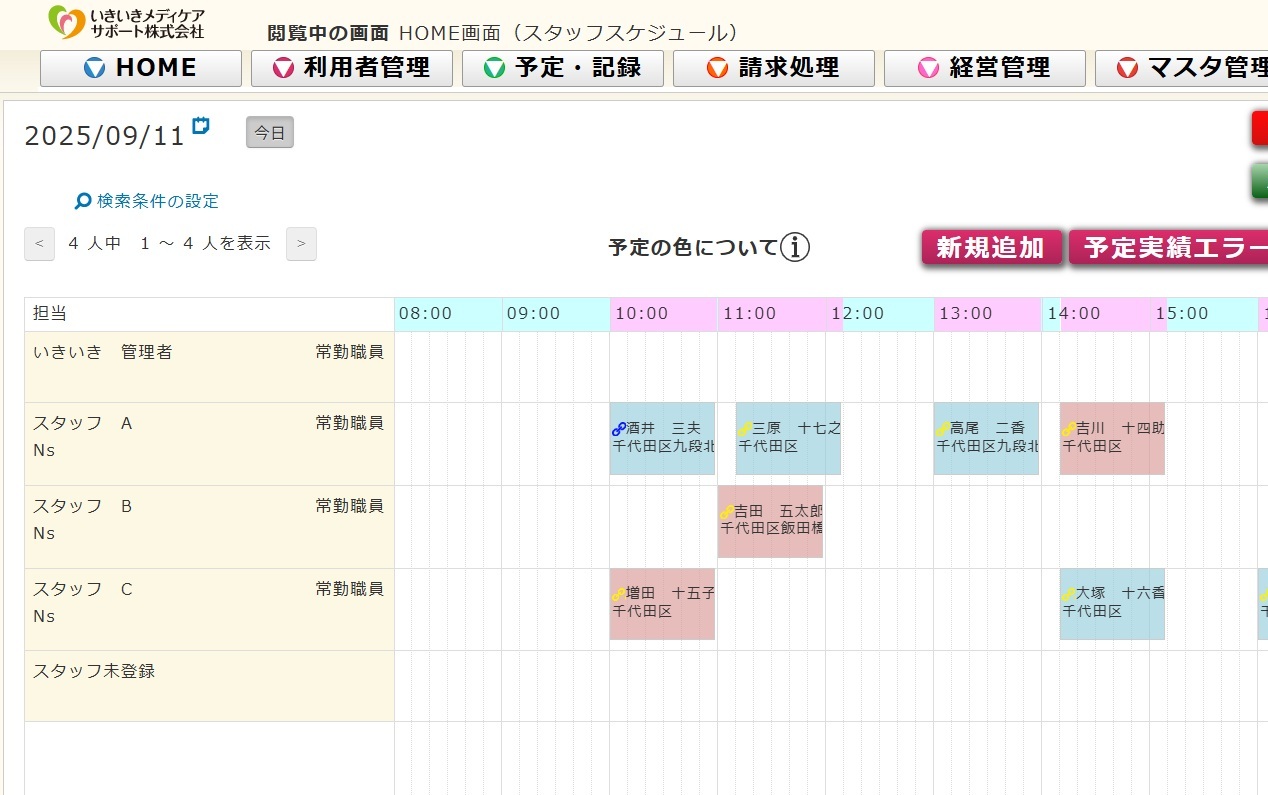This screenshot has width=1268, height=795.
Task: Open the 経営管理 menu
Action: pos(985,68)
